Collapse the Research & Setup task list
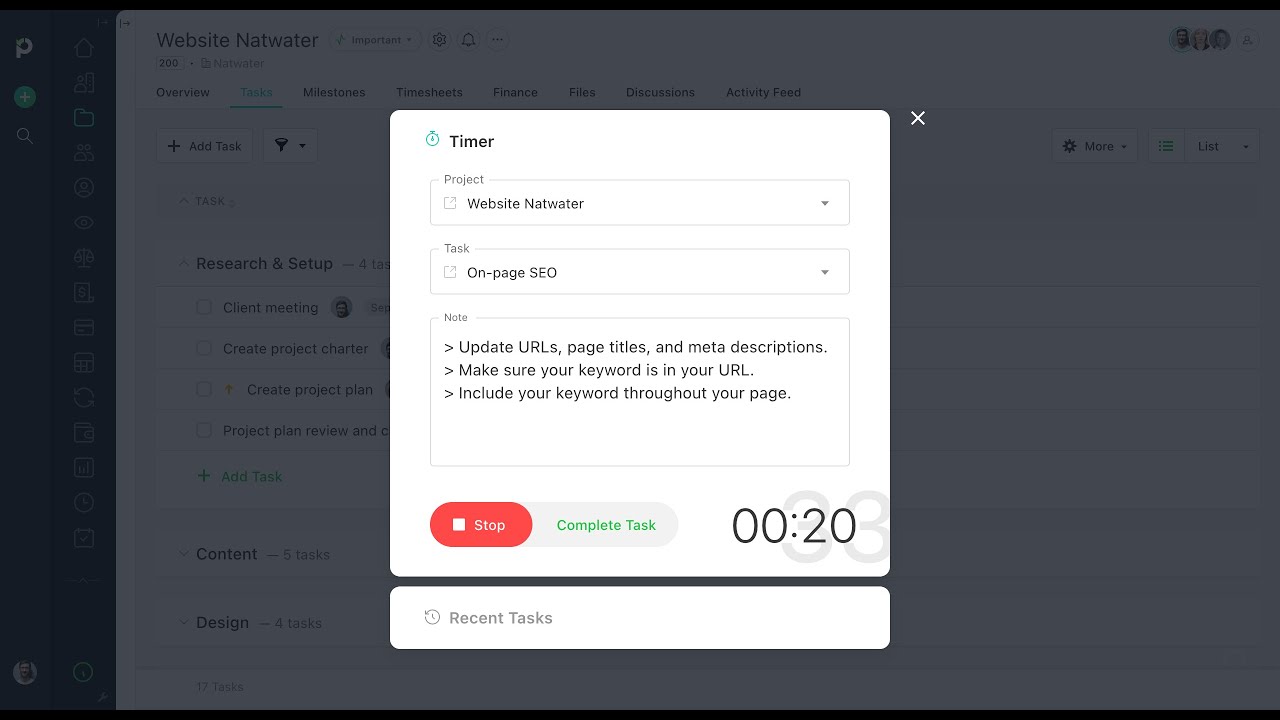 [183, 264]
